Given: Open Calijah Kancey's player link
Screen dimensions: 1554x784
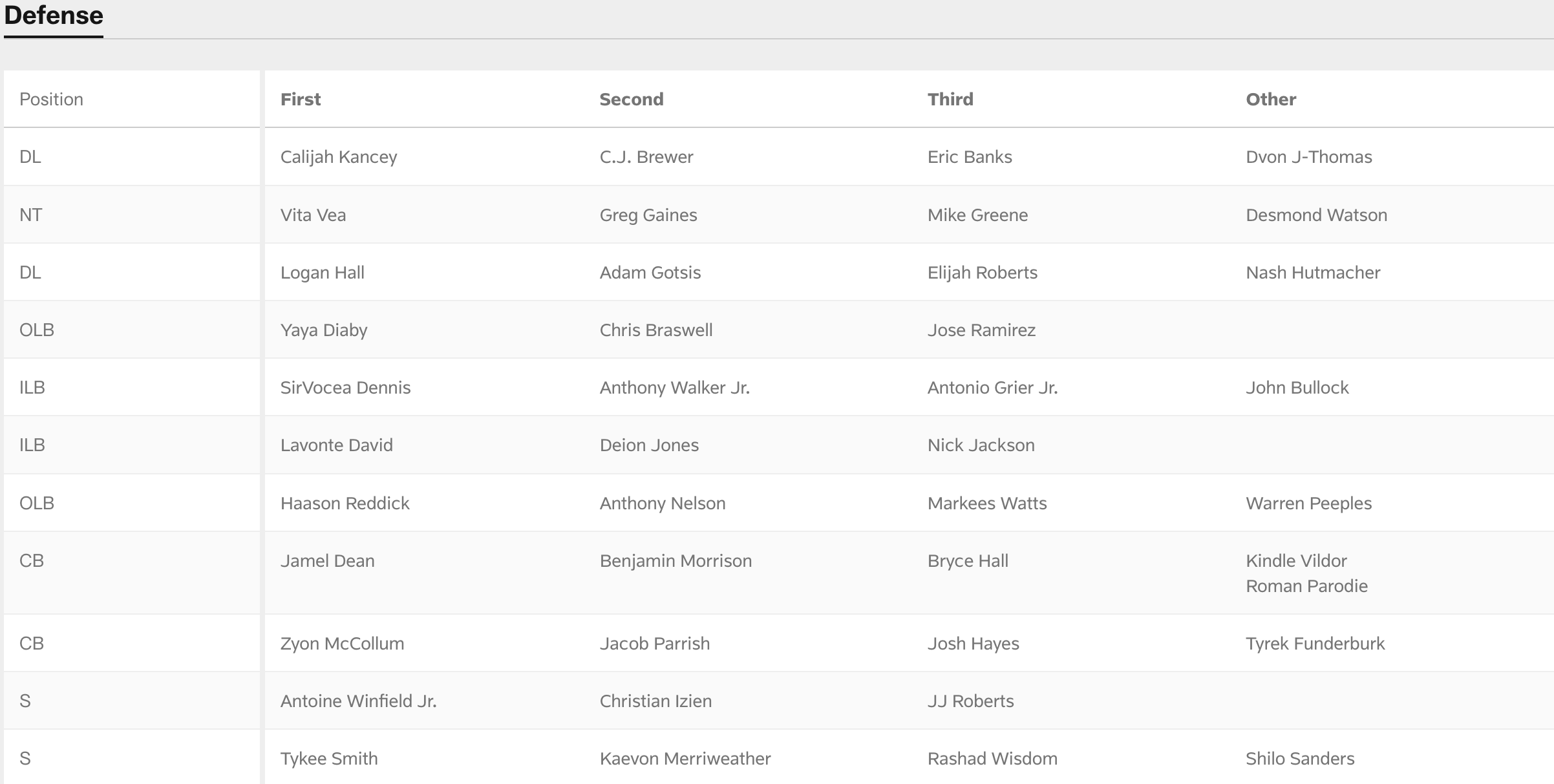Looking at the screenshot, I should point(338,157).
